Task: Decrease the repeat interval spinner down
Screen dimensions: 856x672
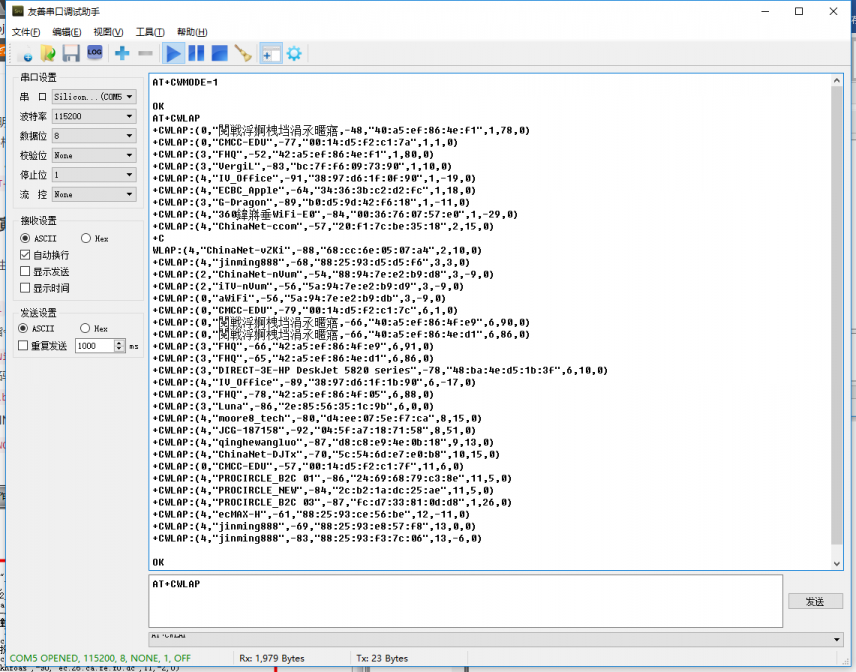Action: point(120,349)
